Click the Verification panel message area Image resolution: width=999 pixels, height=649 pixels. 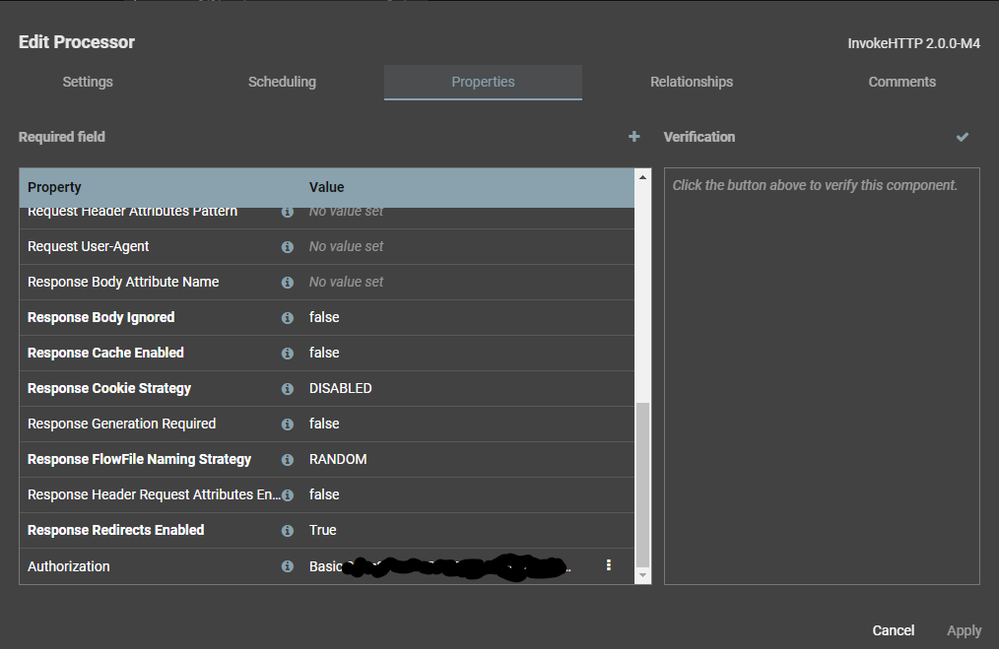(x=822, y=376)
